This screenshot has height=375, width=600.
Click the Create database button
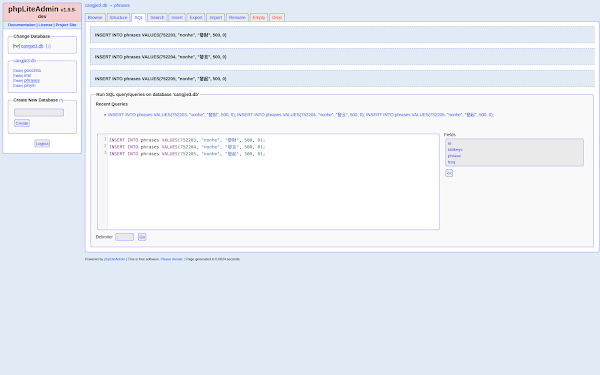tap(22, 123)
